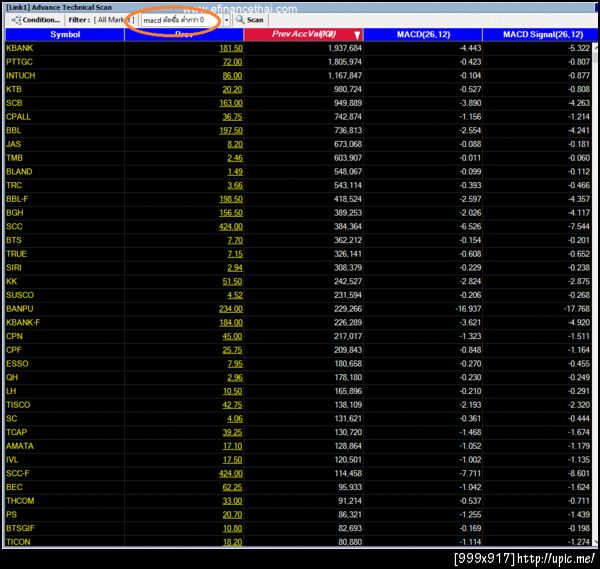Viewport: 600px width, 569px height.
Task: Click the vertical scrollbar of results table
Action: point(595,294)
